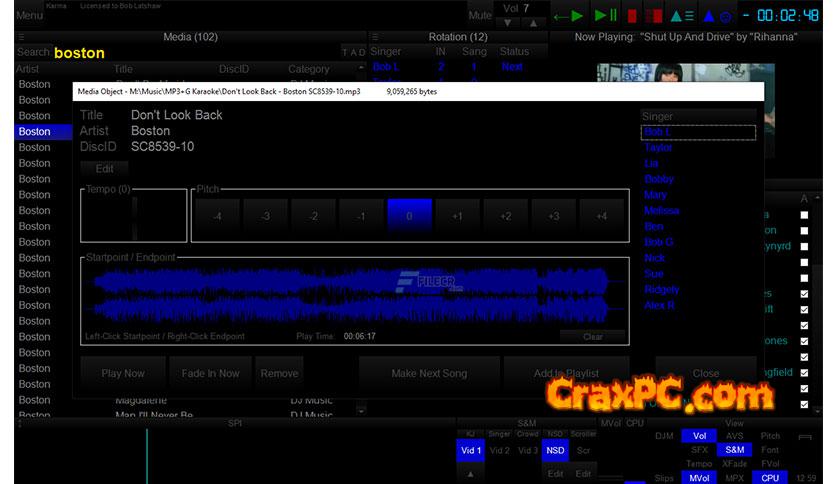
Task: Set pitch to +2
Action: (x=505, y=216)
